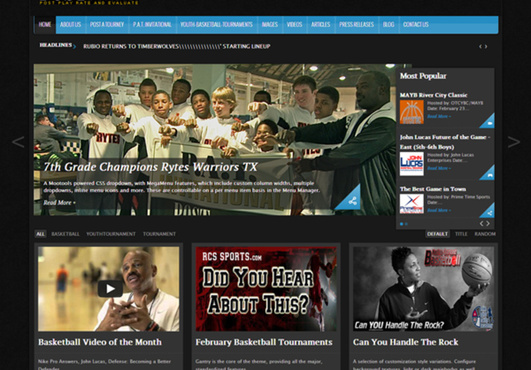Image resolution: width=531 pixels, height=370 pixels.
Task: Open the Home menu item
Action: pos(45,25)
